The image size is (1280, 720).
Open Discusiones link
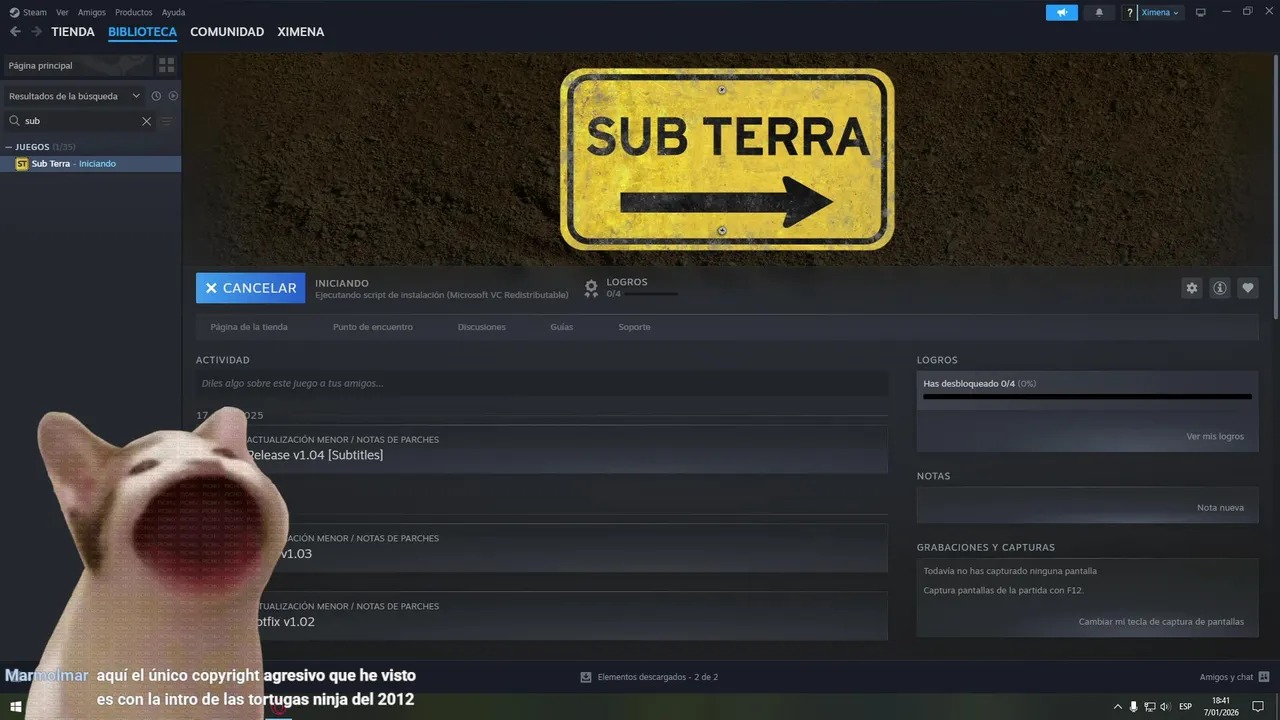482,327
